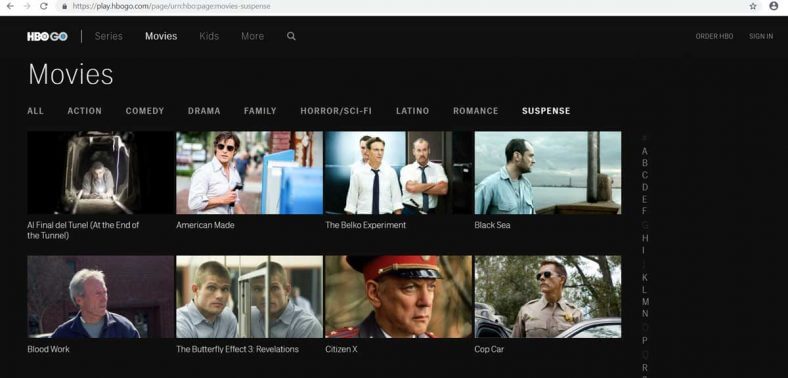
Task: Filter movies by Horror/Sci-Fi
Action: (336, 111)
